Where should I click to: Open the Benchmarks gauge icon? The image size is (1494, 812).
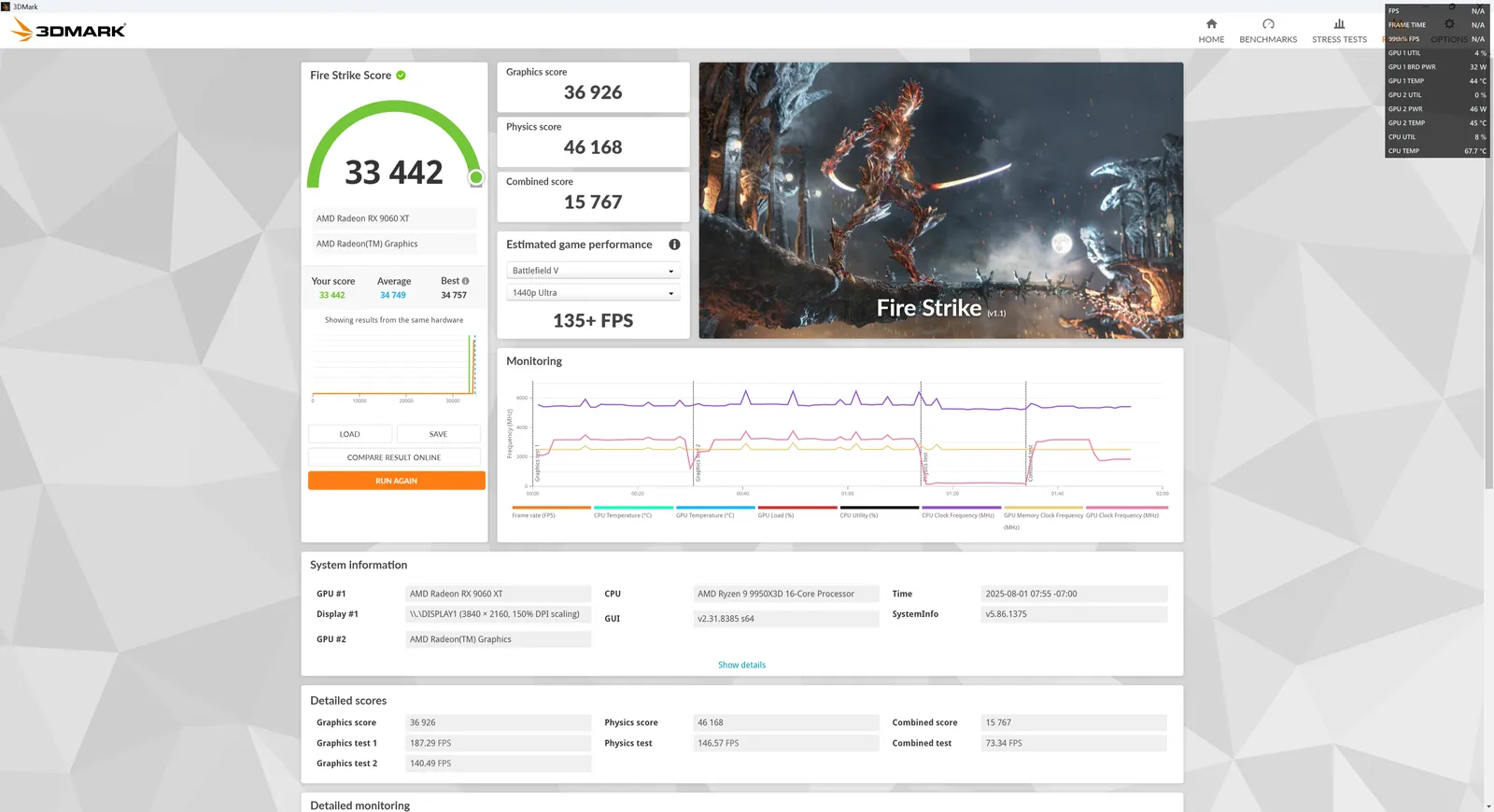pyautogui.click(x=1268, y=24)
